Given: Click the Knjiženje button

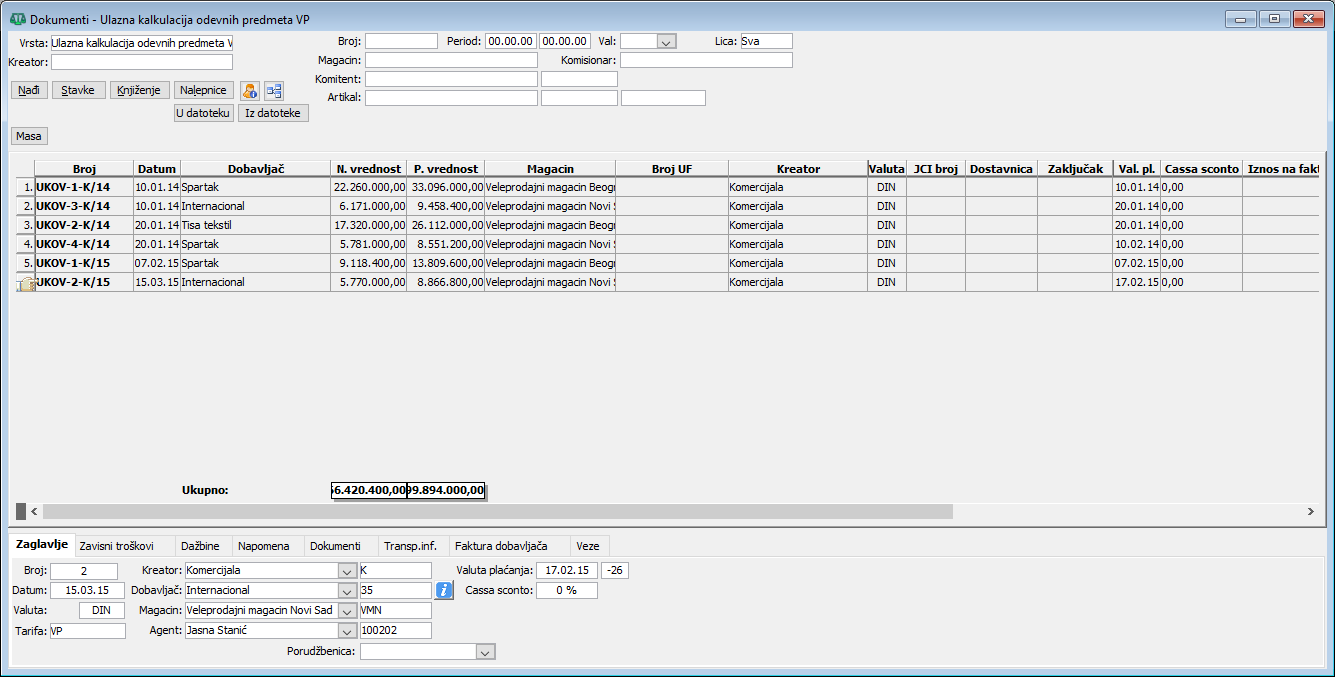Looking at the screenshot, I should (139, 90).
